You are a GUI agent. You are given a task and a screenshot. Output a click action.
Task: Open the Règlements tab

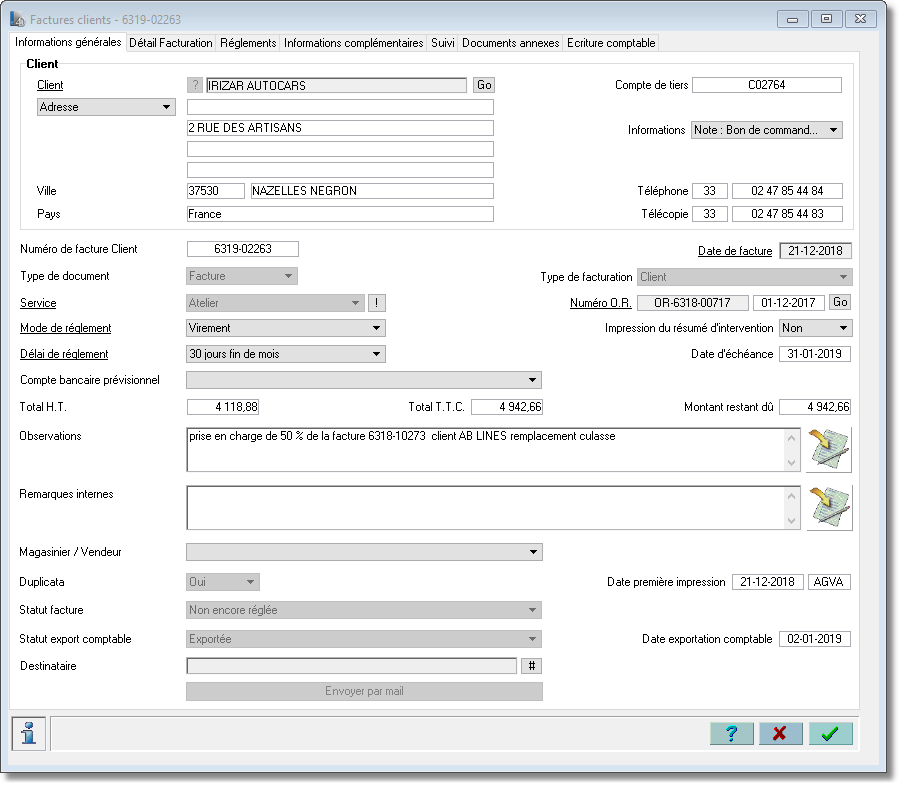point(248,43)
